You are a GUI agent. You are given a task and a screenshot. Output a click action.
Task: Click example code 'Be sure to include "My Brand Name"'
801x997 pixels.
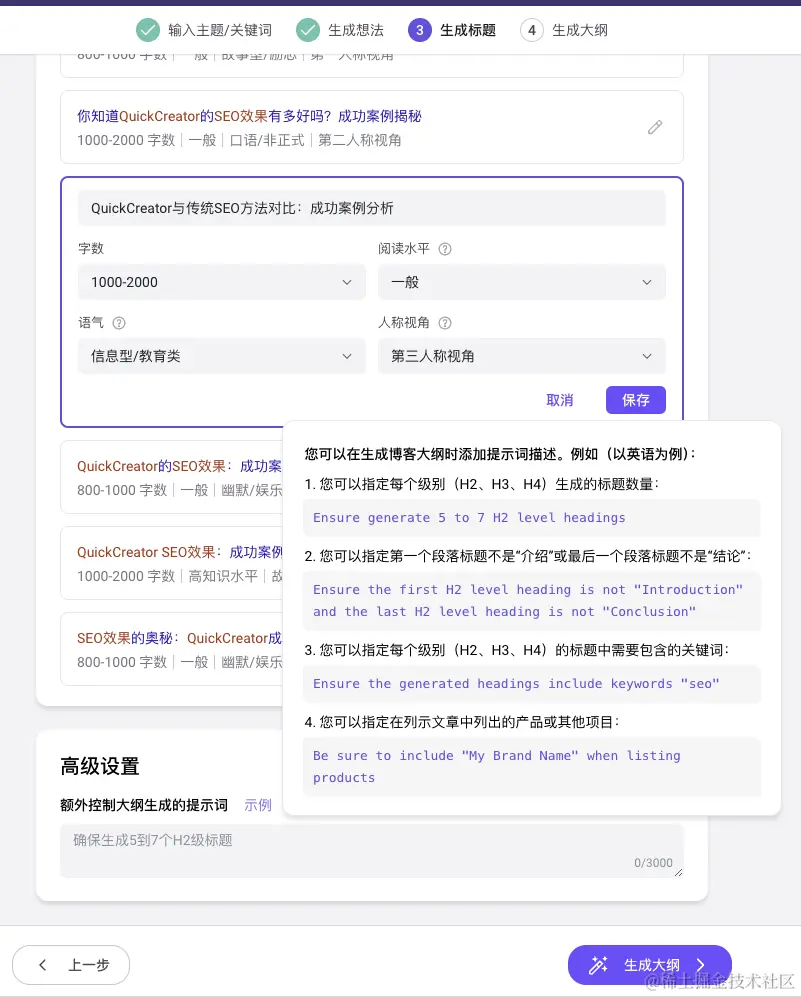click(x=531, y=766)
